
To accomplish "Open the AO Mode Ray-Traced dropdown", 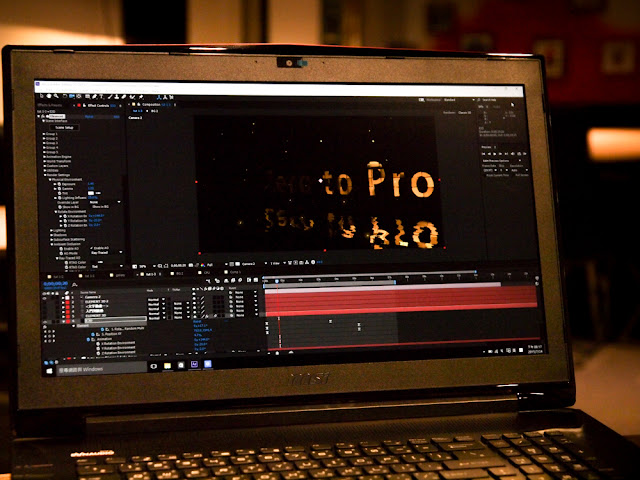I will [x=106, y=253].
